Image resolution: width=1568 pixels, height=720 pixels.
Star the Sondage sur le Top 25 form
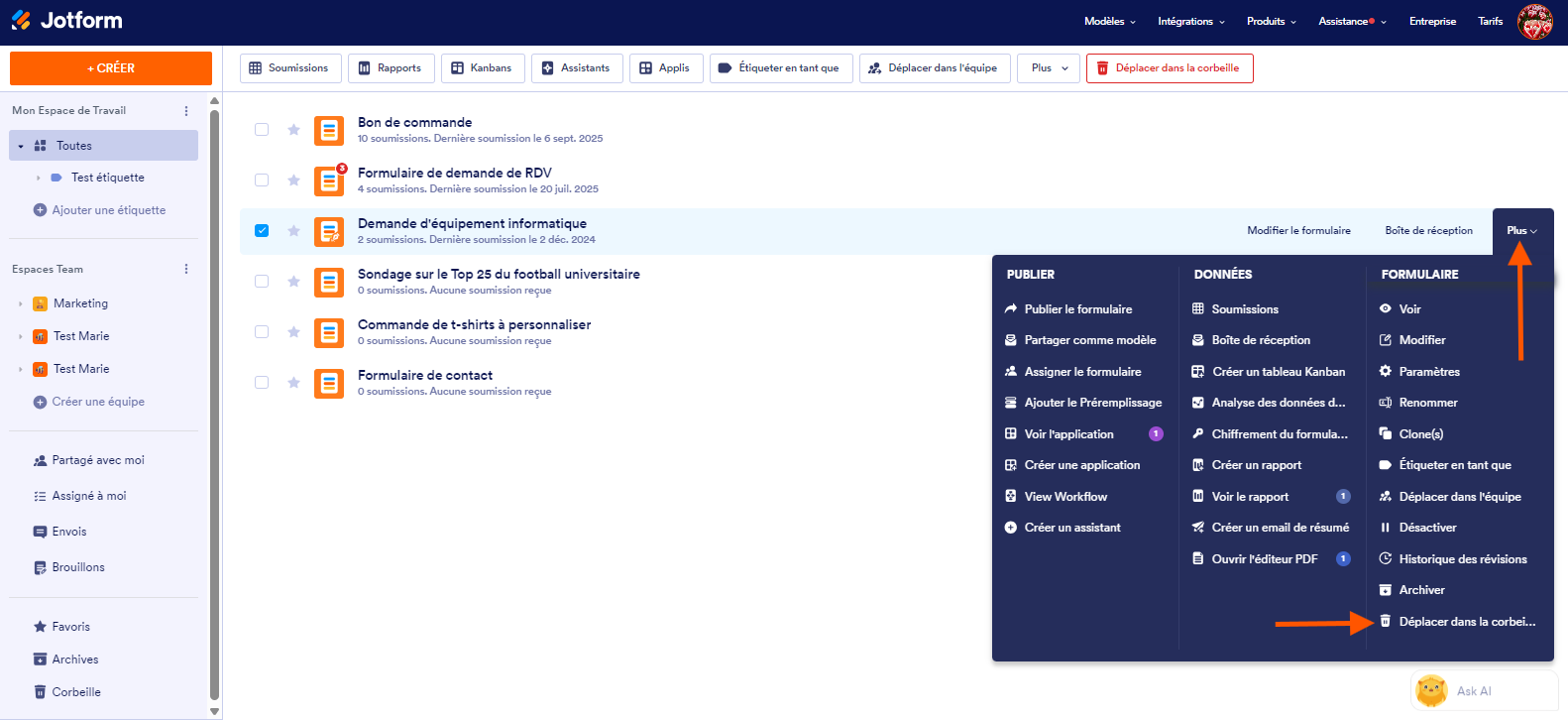point(293,281)
